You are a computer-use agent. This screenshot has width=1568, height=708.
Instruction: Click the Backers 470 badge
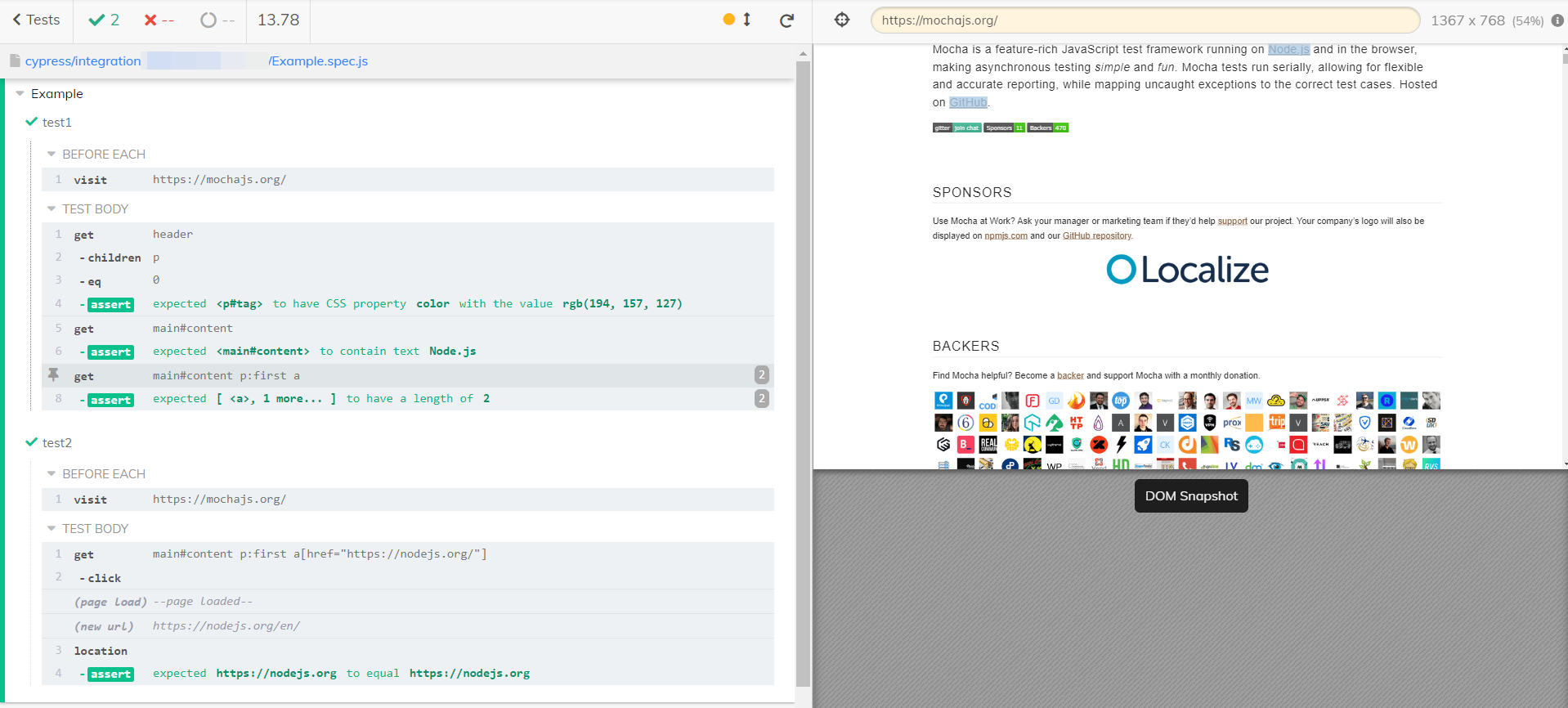click(1048, 128)
